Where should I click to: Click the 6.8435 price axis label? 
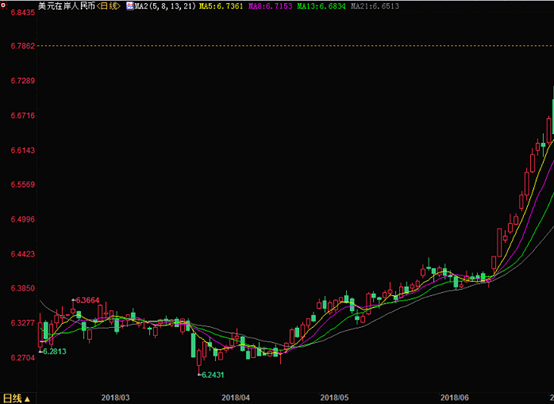click(x=23, y=12)
